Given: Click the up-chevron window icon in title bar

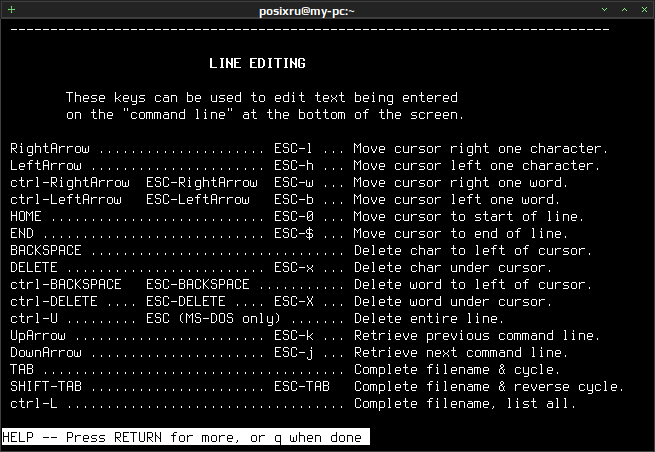Looking at the screenshot, I should tap(624, 10).
